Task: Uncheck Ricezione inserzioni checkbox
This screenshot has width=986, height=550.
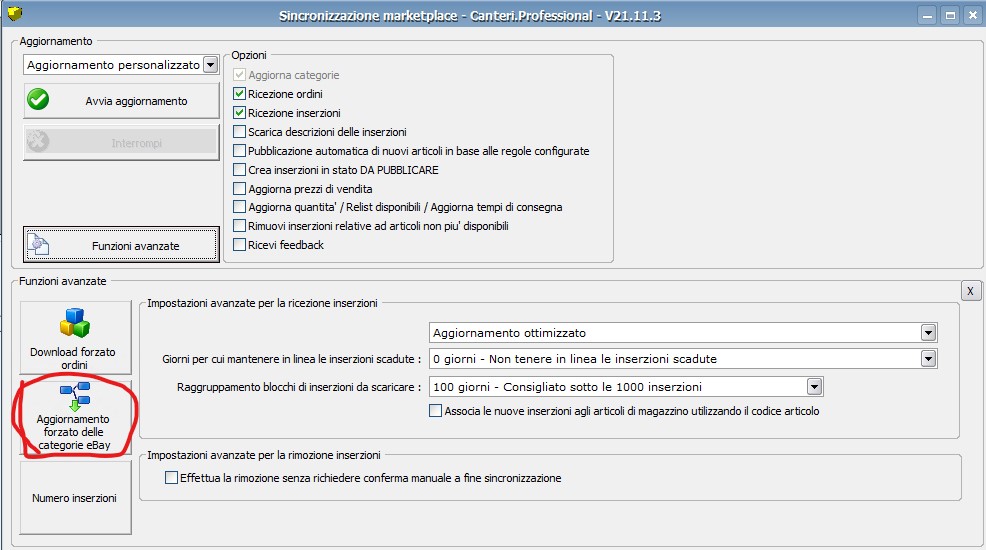Action: click(x=239, y=113)
